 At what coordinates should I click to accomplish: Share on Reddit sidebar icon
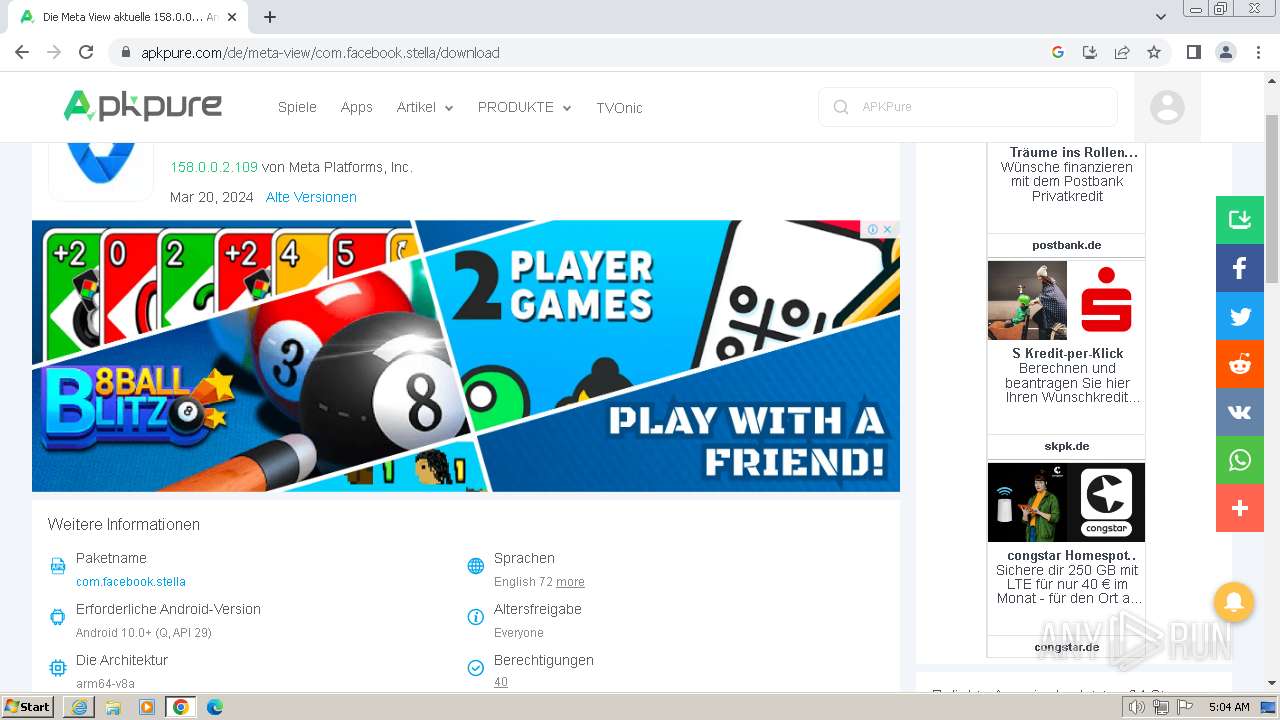point(1240,364)
